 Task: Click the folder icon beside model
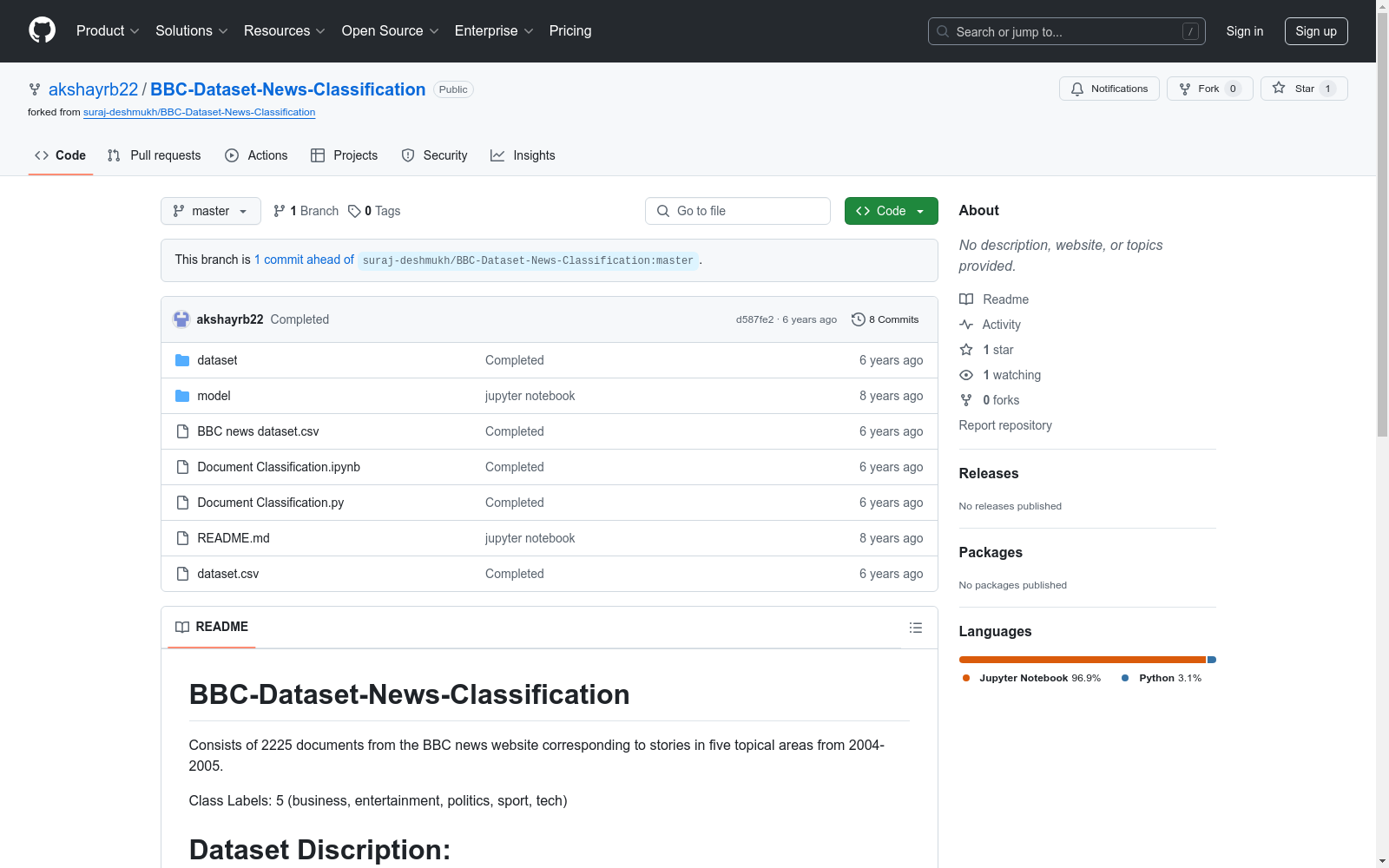pos(182,396)
